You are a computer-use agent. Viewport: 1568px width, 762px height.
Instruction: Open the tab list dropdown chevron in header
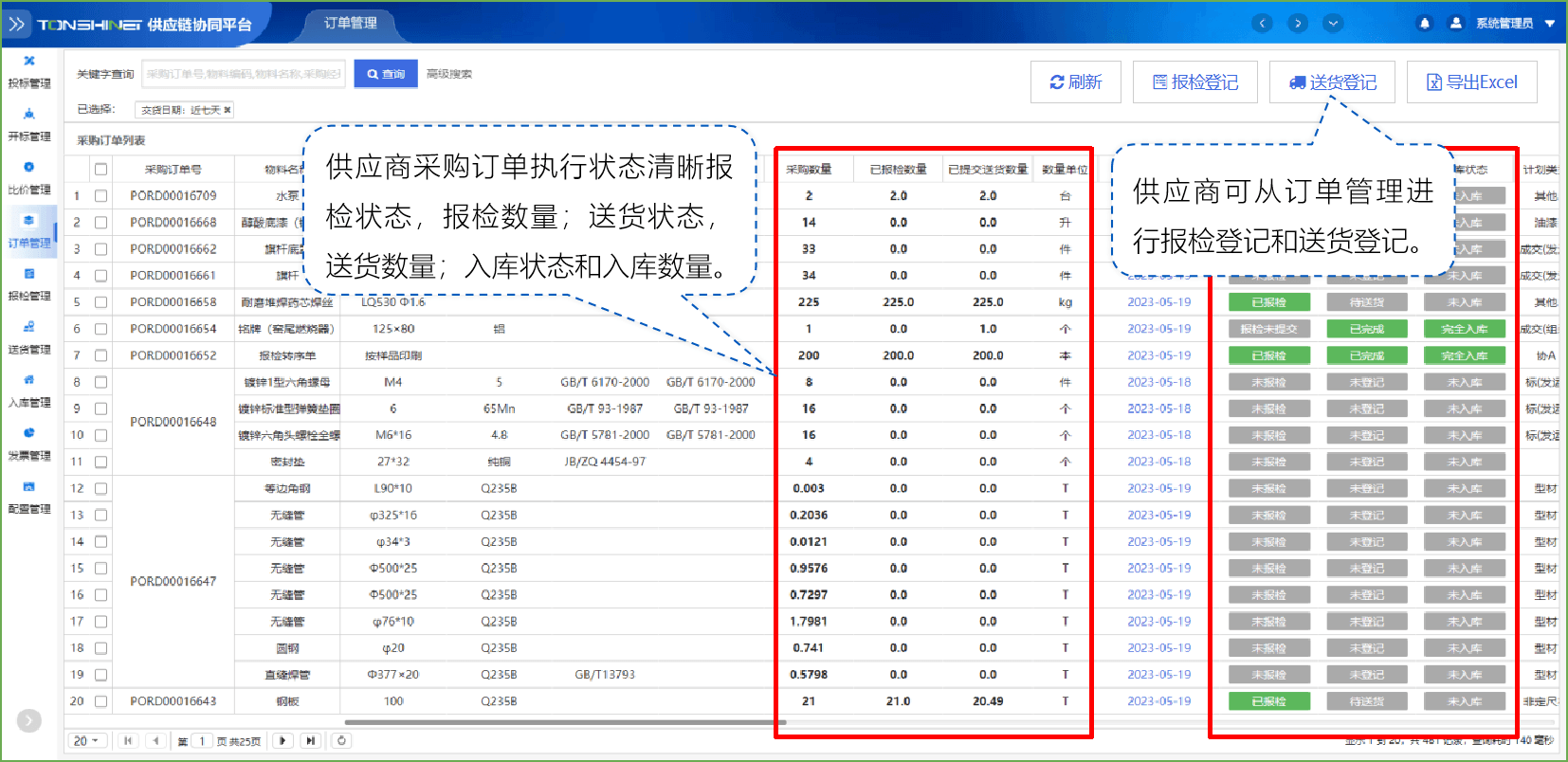[1333, 24]
